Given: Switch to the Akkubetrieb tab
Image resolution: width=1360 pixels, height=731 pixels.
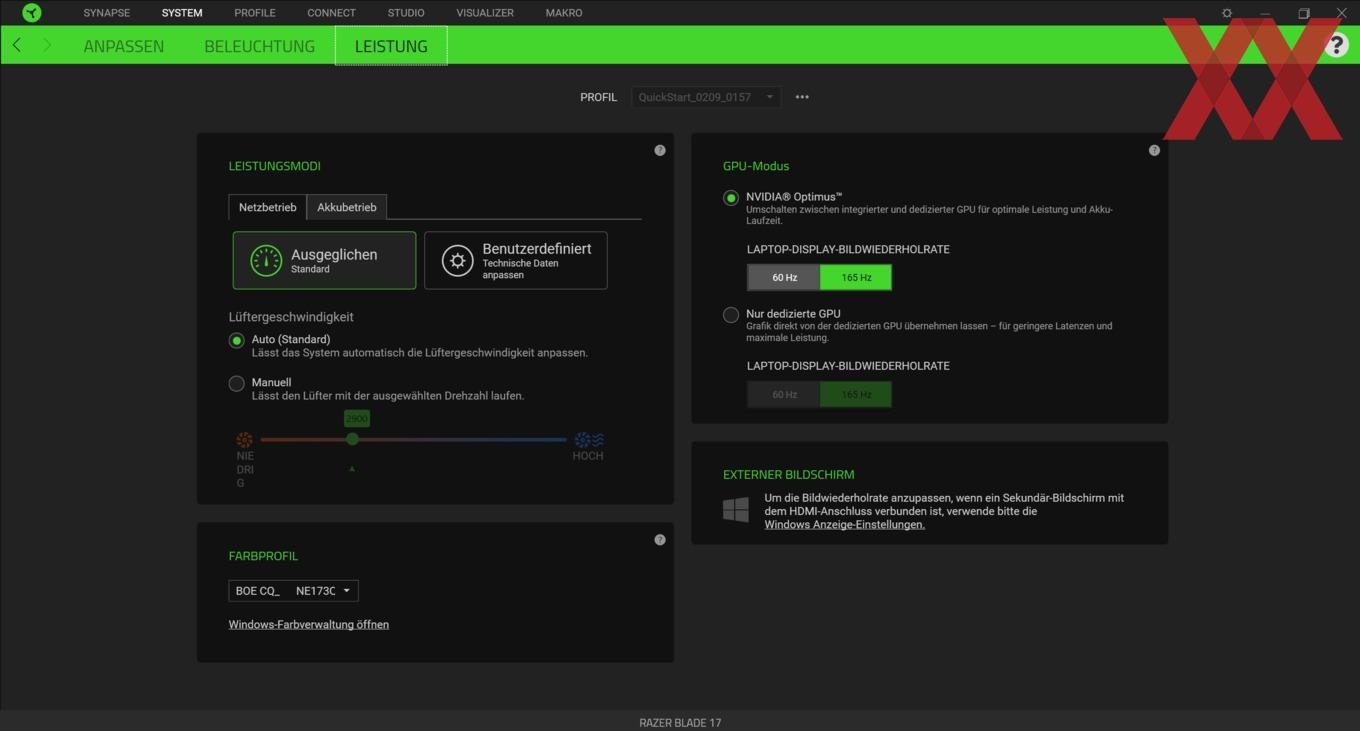Looking at the screenshot, I should point(347,207).
